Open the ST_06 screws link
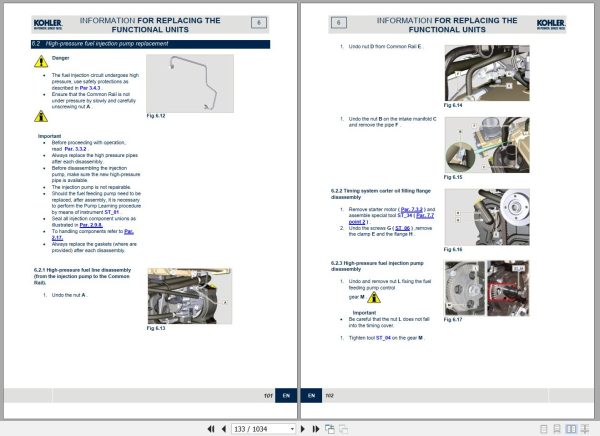The height and width of the screenshot is (436, 600). click(x=403, y=228)
